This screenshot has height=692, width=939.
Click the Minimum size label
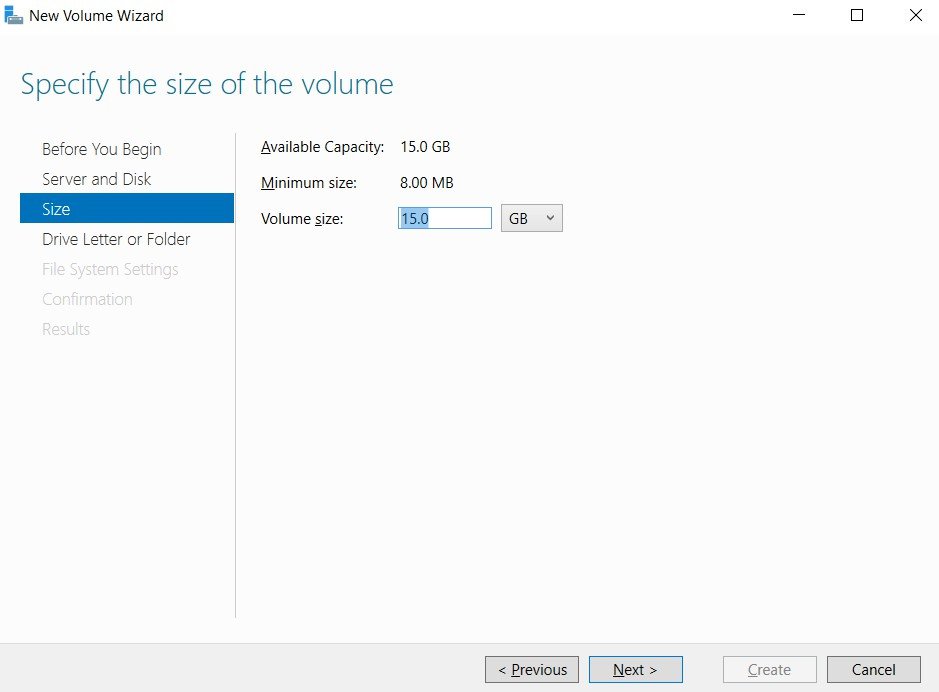coord(308,183)
